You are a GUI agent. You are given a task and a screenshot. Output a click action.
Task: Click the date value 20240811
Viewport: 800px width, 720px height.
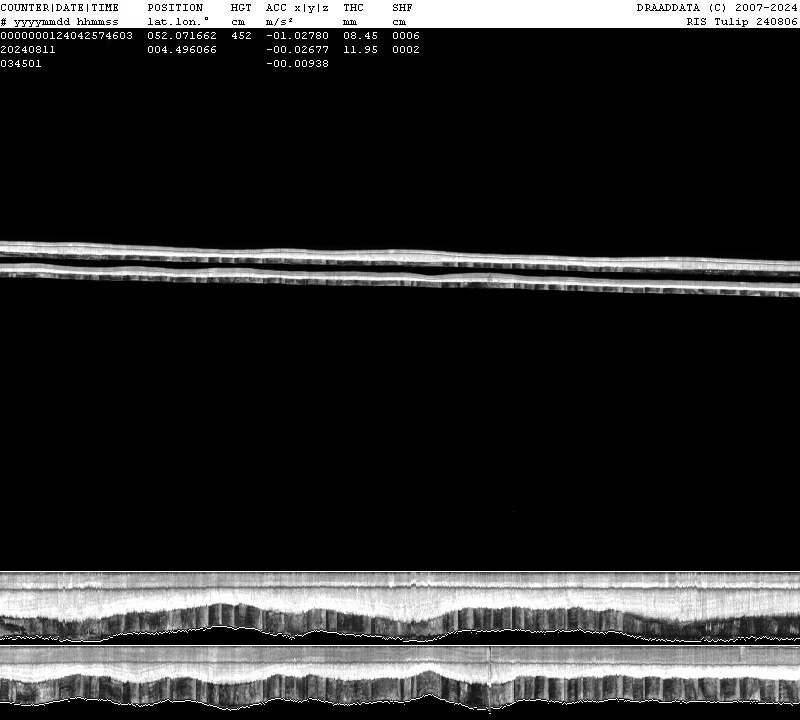28,49
